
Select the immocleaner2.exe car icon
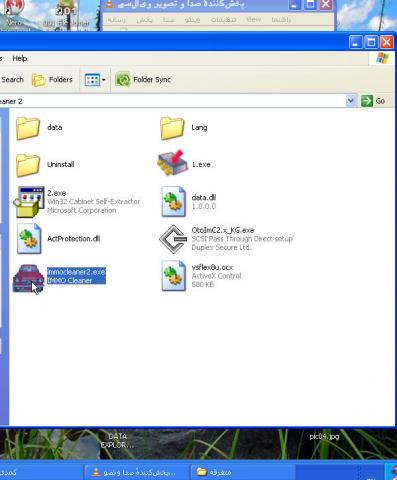click(x=28, y=278)
